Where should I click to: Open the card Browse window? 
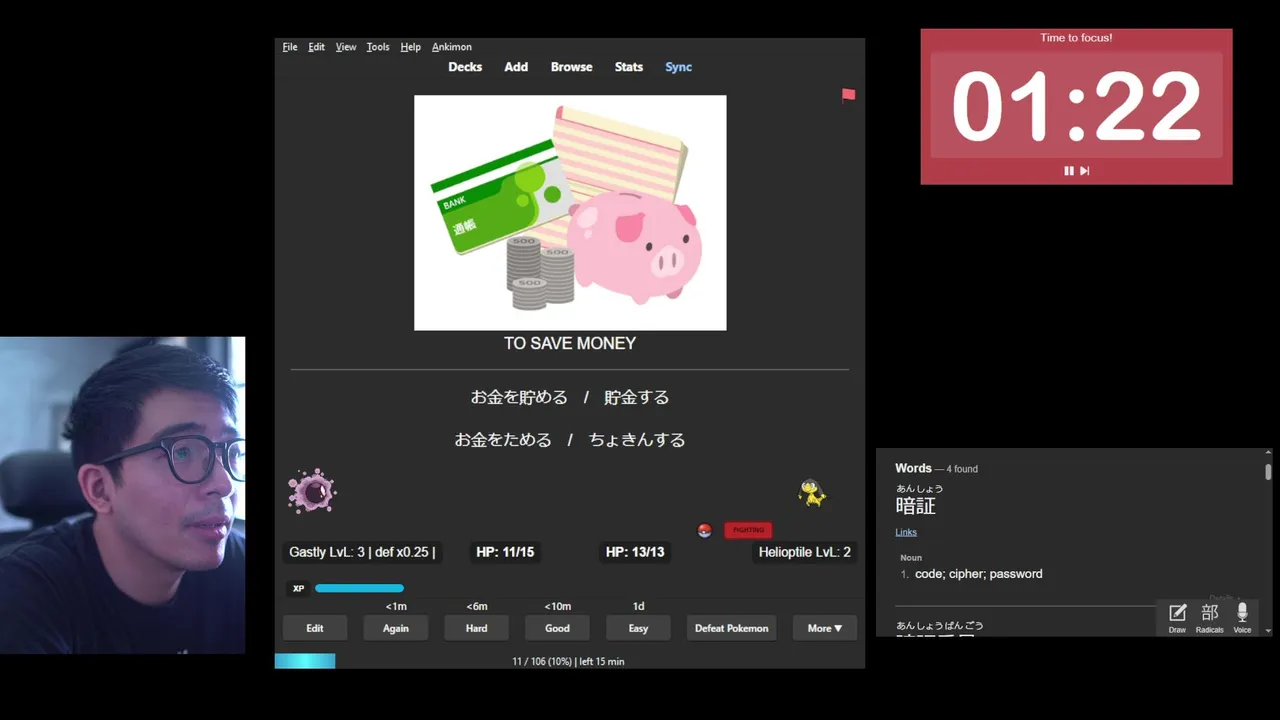(x=571, y=67)
